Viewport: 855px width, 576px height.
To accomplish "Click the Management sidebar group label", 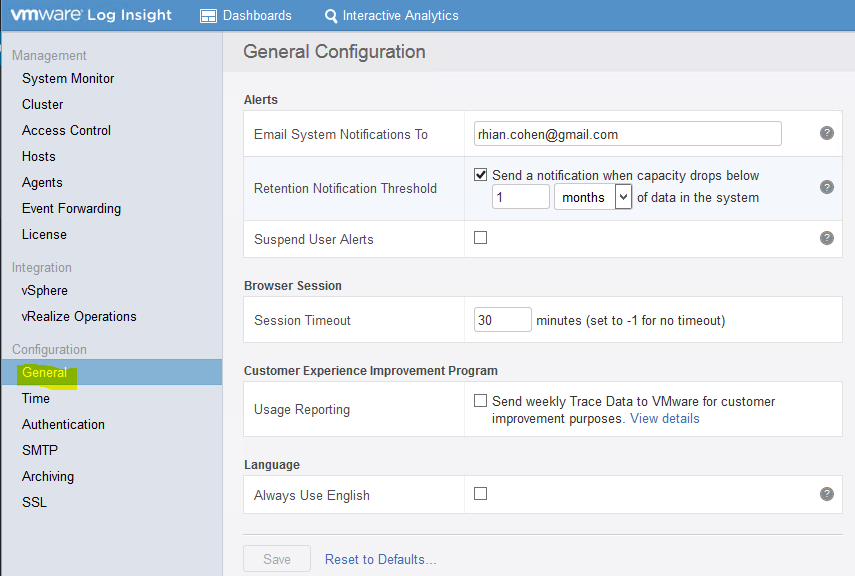I will [x=49, y=56].
